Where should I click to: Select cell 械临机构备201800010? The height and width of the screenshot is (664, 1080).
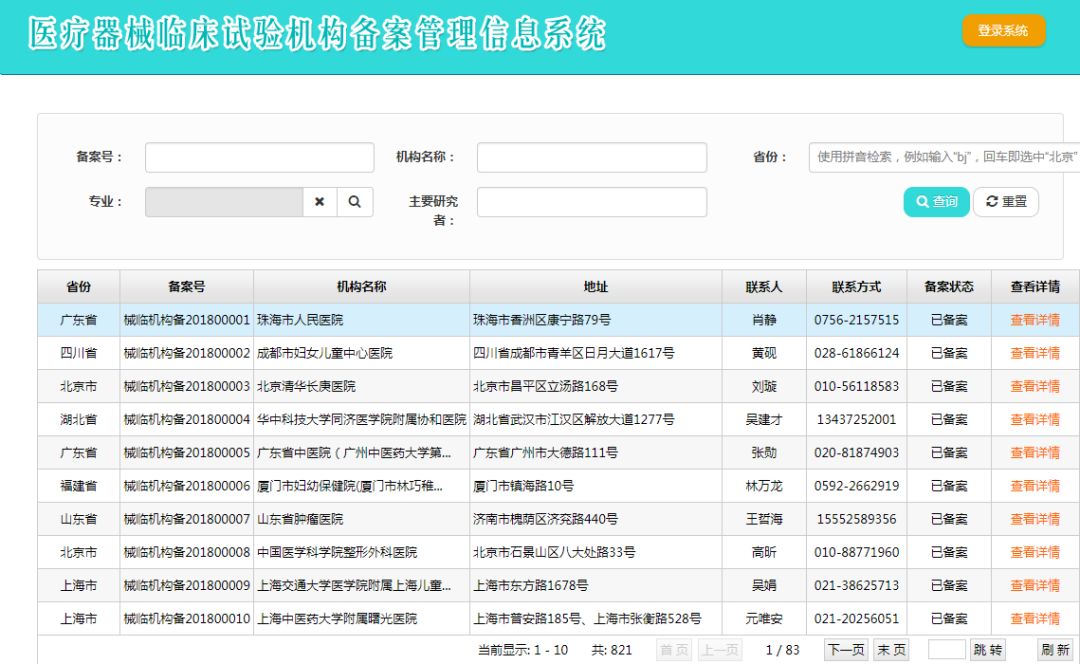coord(187,619)
